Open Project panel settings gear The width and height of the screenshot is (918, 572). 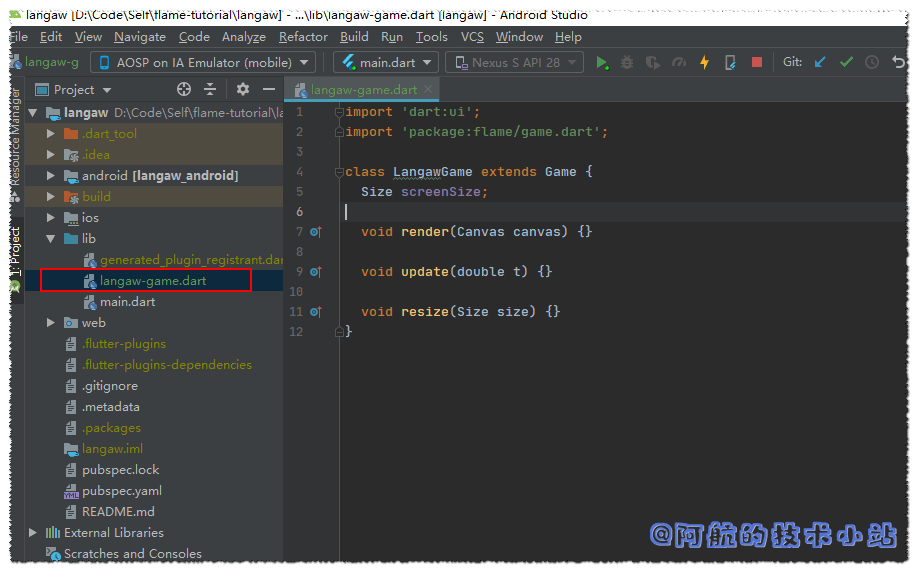(243, 90)
